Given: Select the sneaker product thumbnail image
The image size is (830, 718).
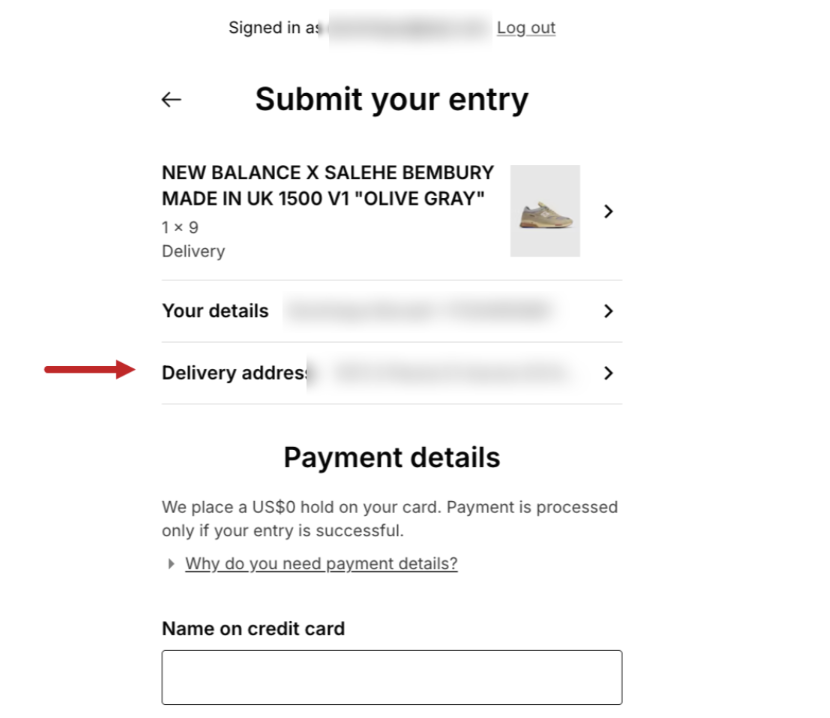Looking at the screenshot, I should (545, 211).
